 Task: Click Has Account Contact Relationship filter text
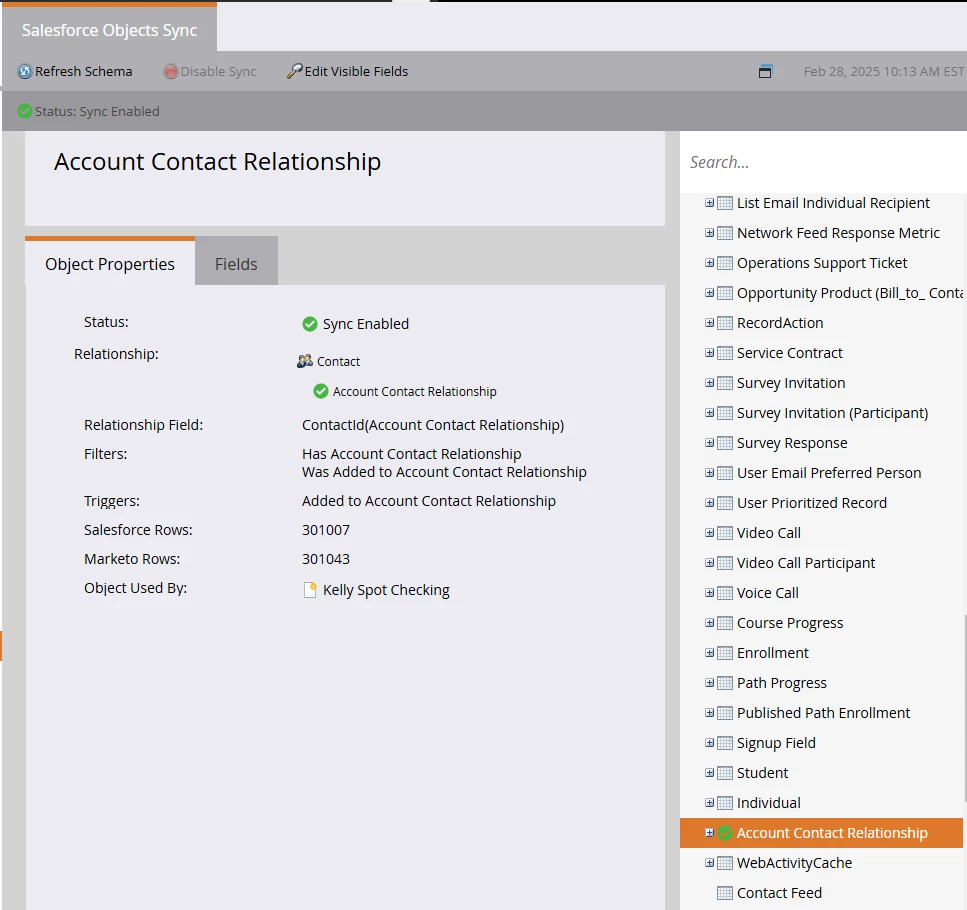click(x=411, y=454)
